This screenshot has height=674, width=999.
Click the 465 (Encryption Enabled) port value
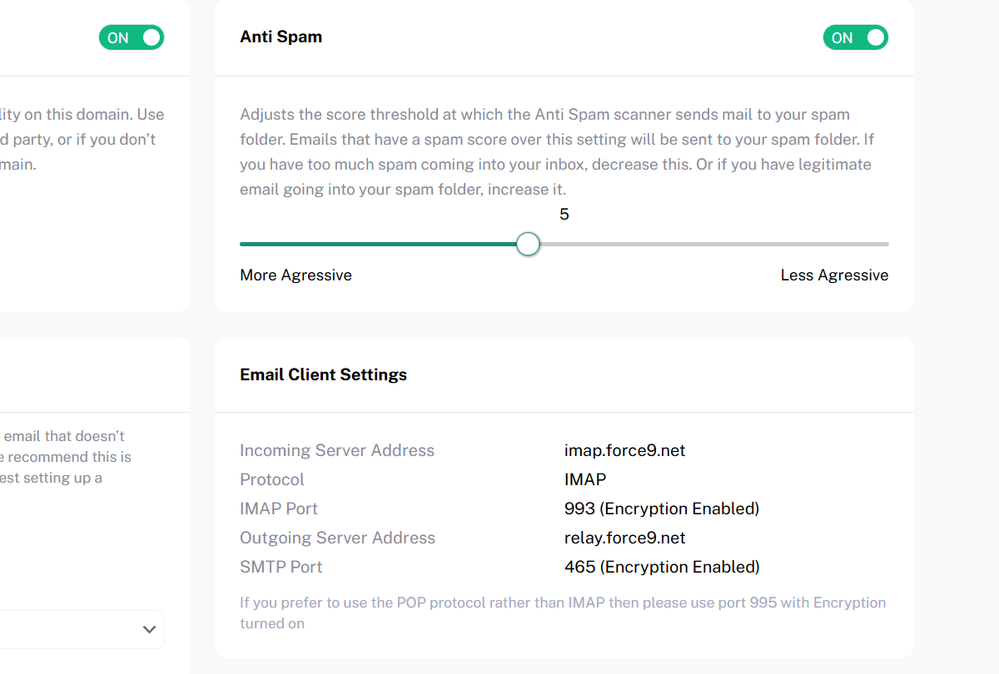click(662, 567)
